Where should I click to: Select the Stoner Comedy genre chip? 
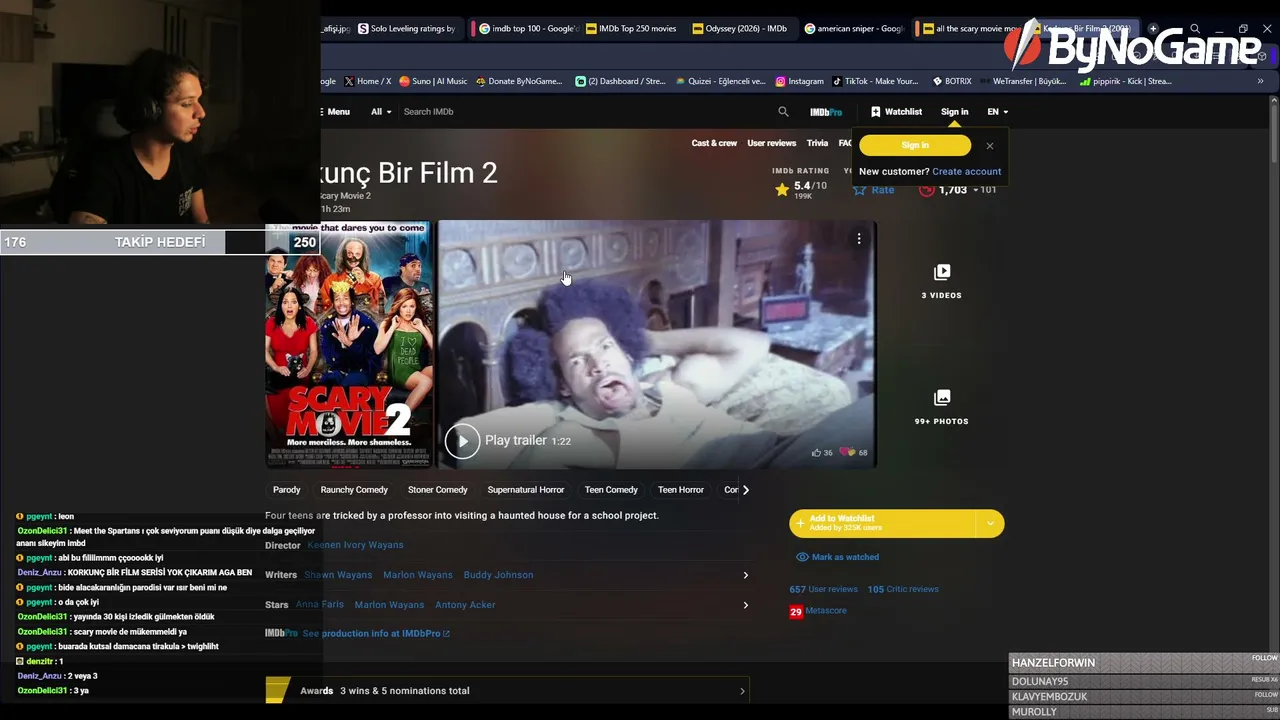438,490
